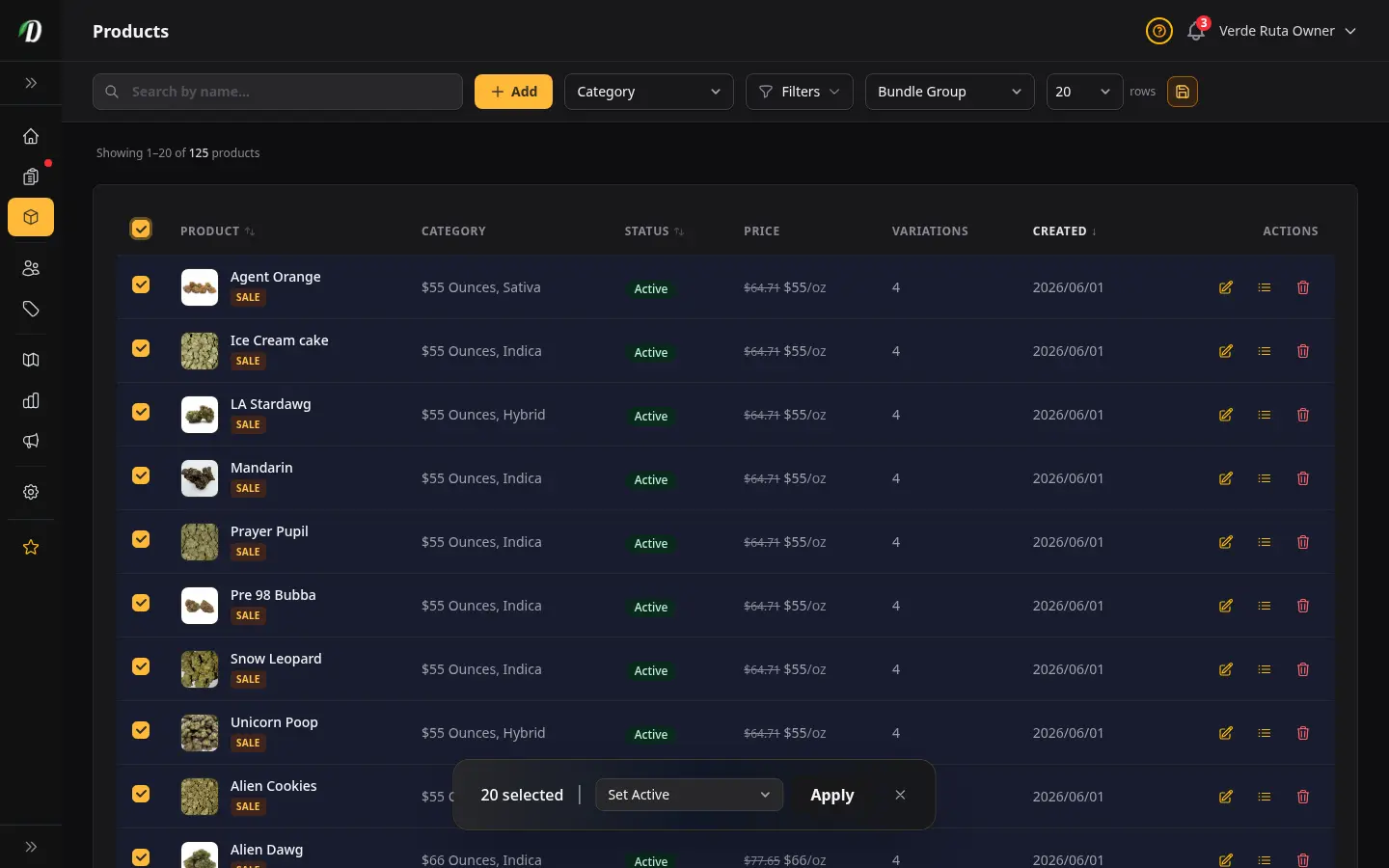The image size is (1389, 868).
Task: Sort by the STATUS column header
Action: click(654, 231)
